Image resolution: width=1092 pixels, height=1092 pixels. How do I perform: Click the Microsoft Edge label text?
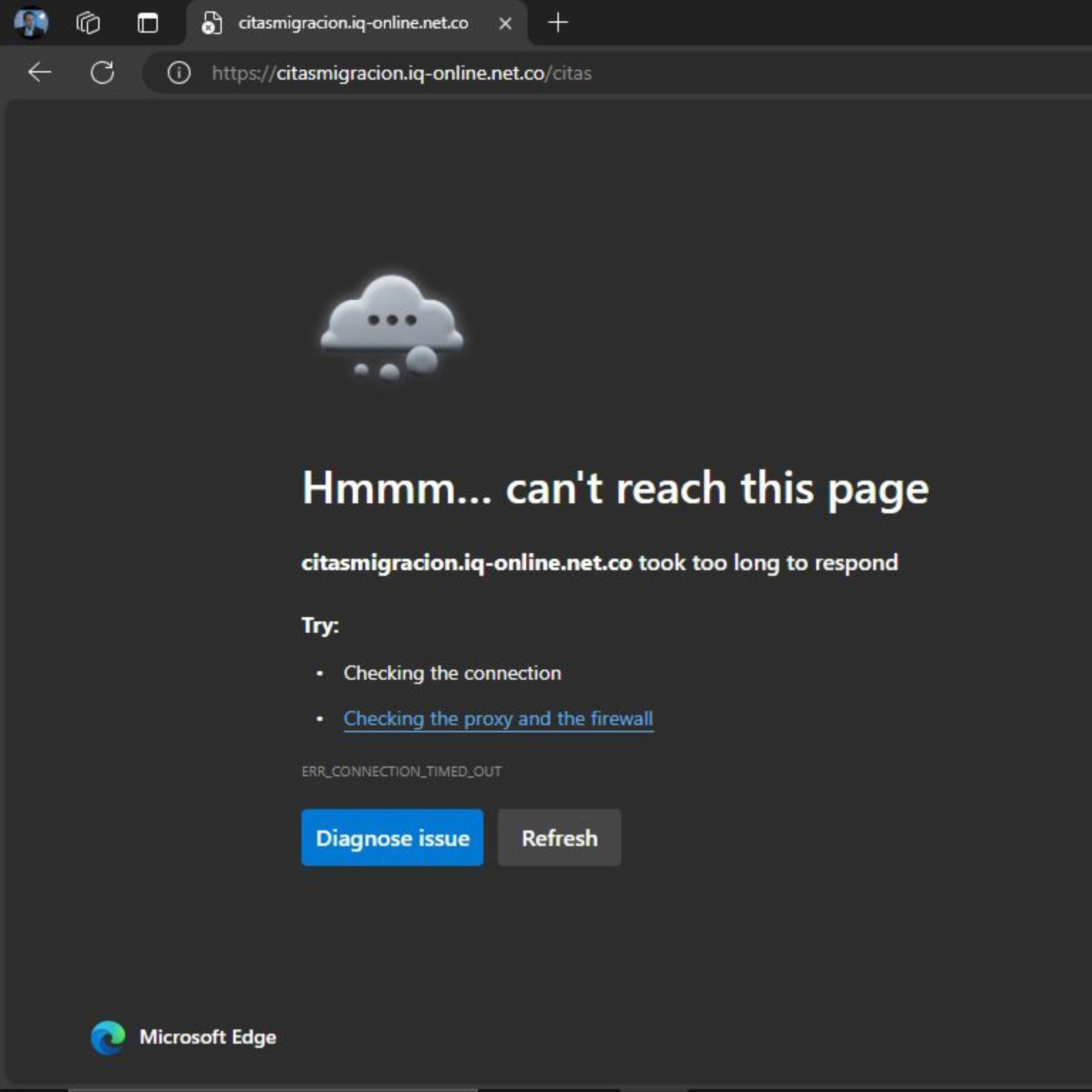pos(208,1037)
